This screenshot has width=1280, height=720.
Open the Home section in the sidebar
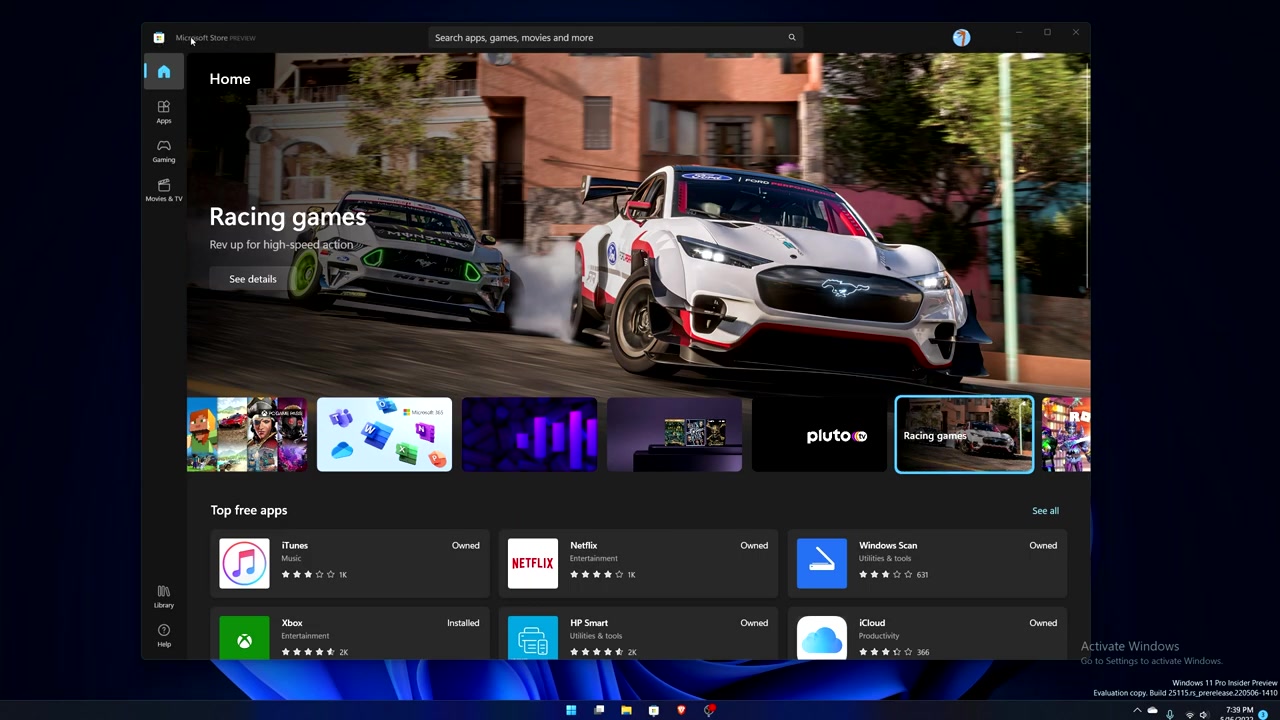pos(164,72)
